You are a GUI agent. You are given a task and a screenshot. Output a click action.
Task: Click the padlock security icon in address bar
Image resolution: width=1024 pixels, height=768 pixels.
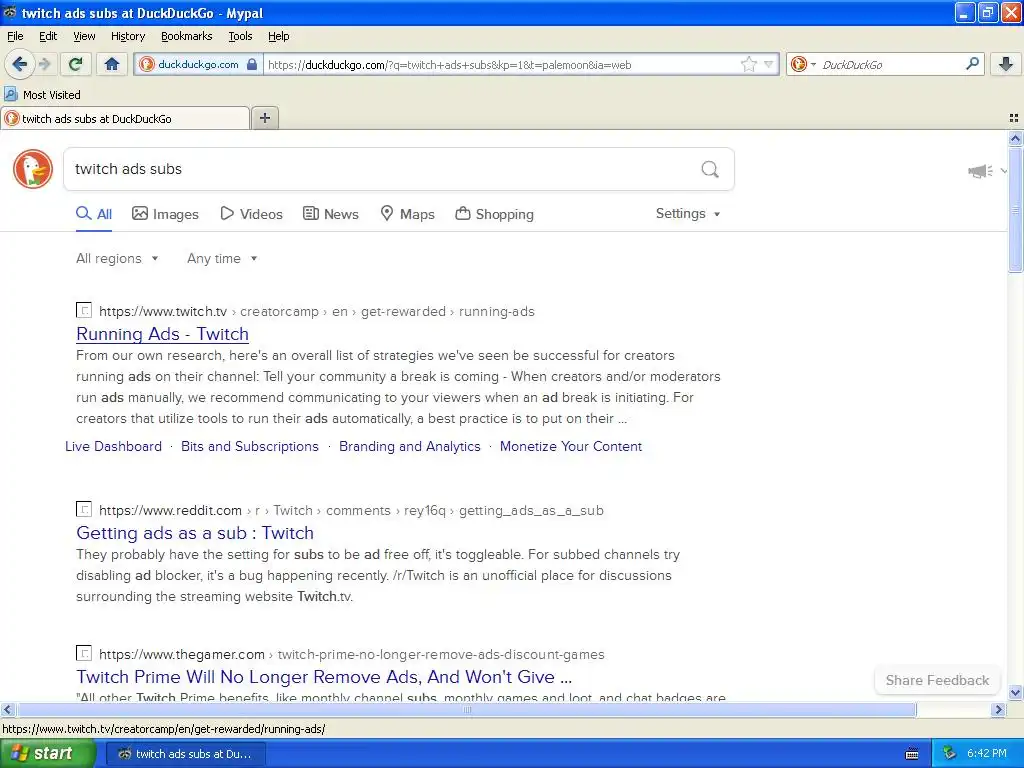pos(252,64)
